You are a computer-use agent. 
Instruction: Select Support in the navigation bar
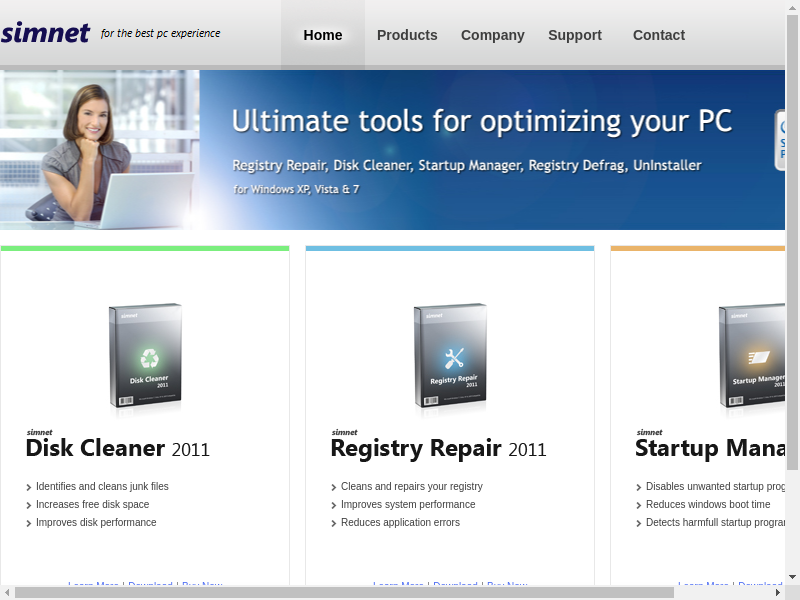click(x=575, y=35)
